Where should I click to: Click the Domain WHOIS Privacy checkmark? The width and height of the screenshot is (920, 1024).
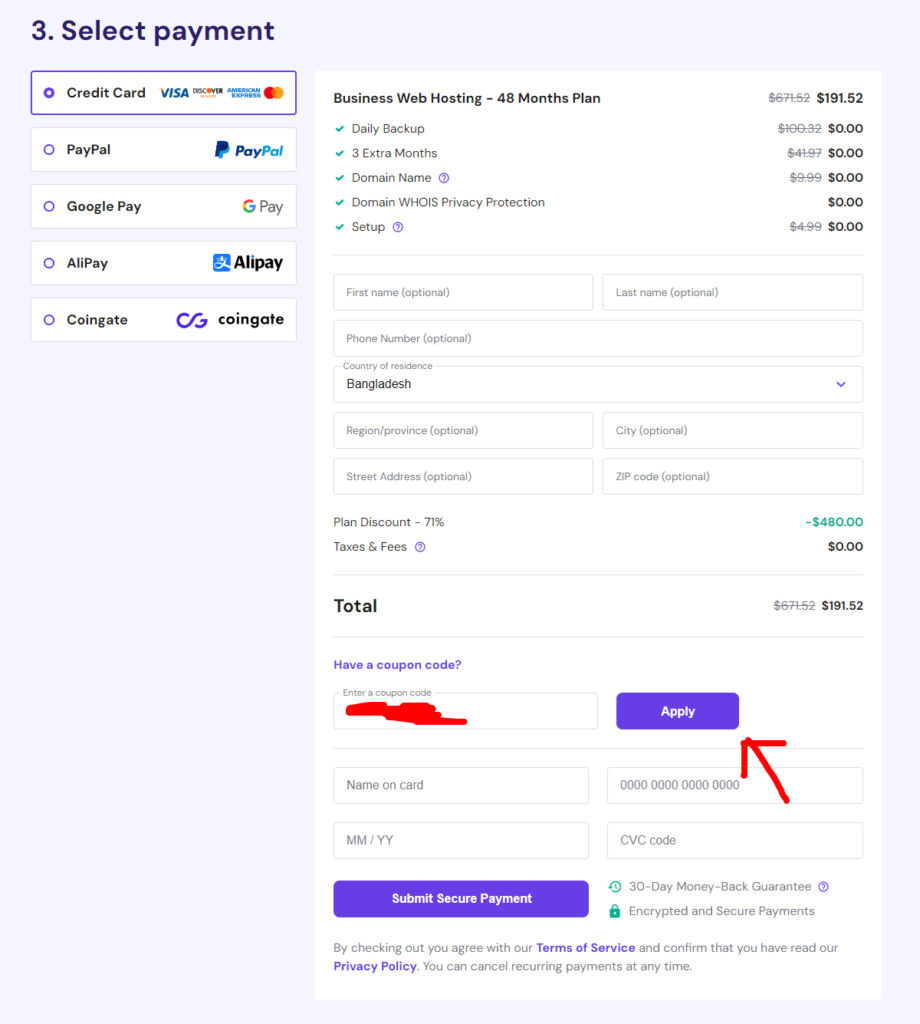(x=340, y=202)
